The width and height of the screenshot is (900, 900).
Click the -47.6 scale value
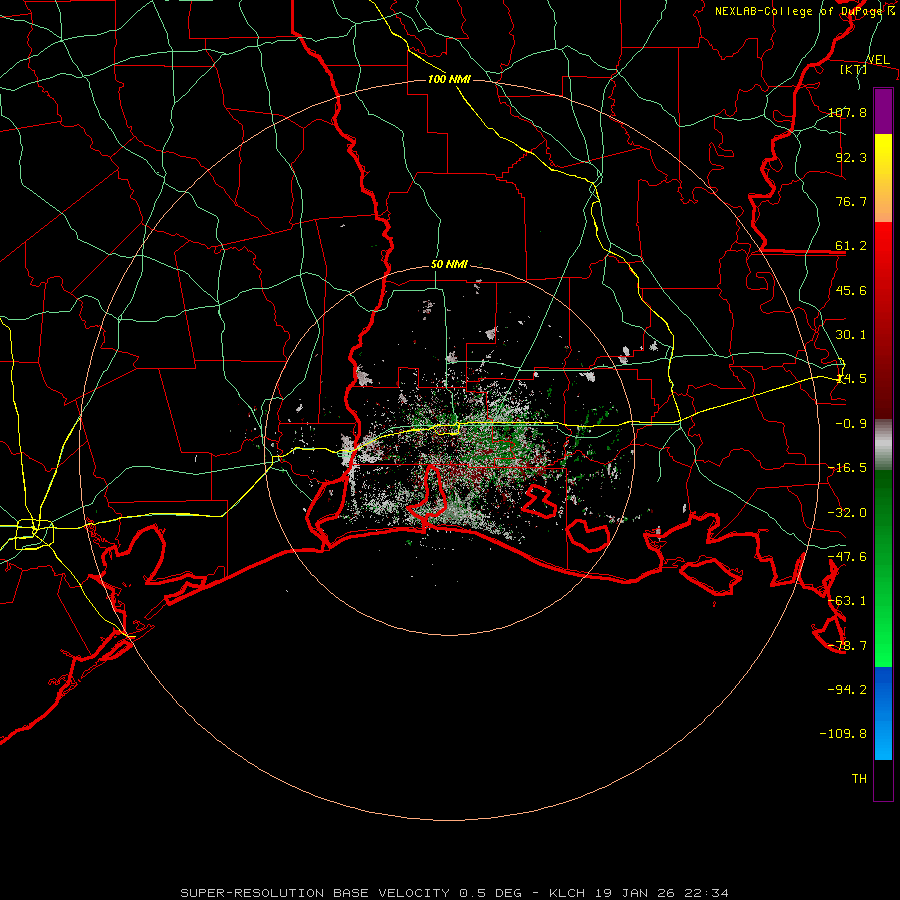pyautogui.click(x=847, y=557)
